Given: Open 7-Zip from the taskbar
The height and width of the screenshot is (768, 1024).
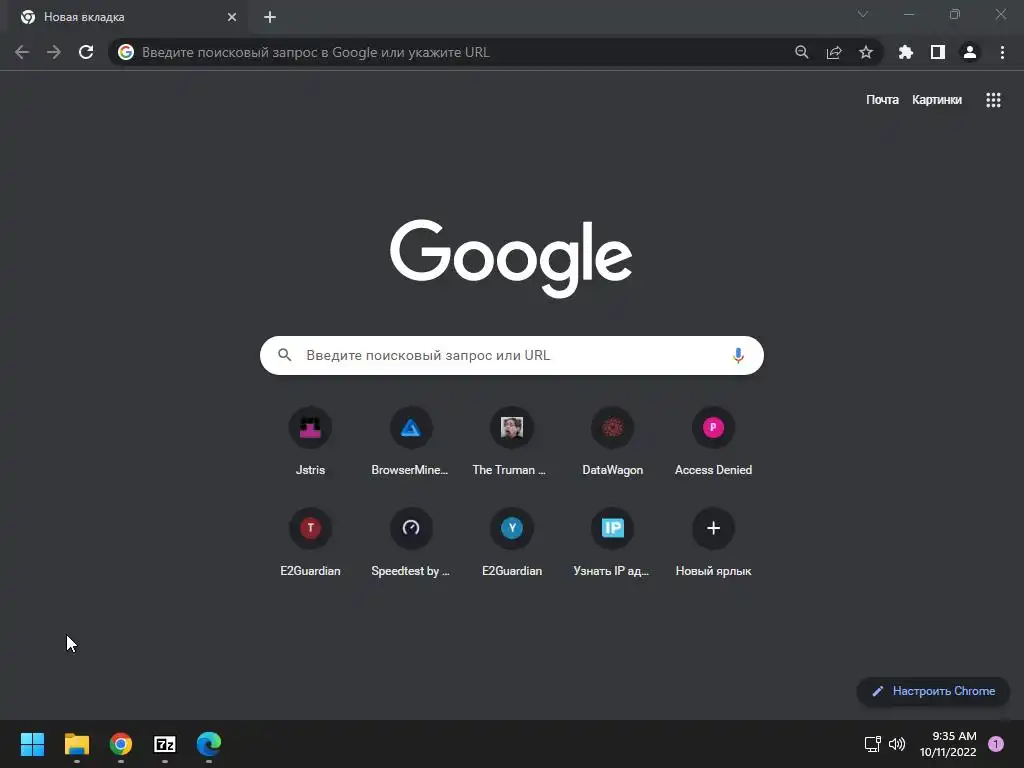Looking at the screenshot, I should click(165, 744).
